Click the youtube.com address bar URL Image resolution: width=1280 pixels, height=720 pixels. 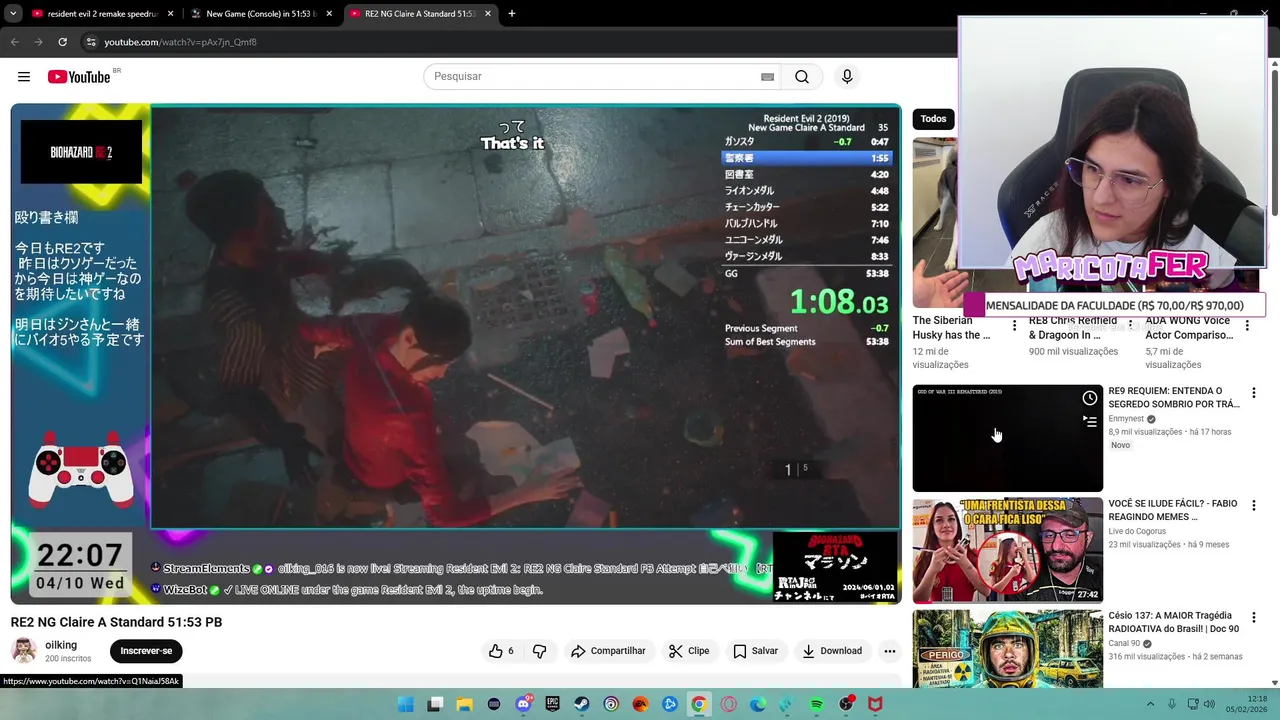click(x=180, y=42)
